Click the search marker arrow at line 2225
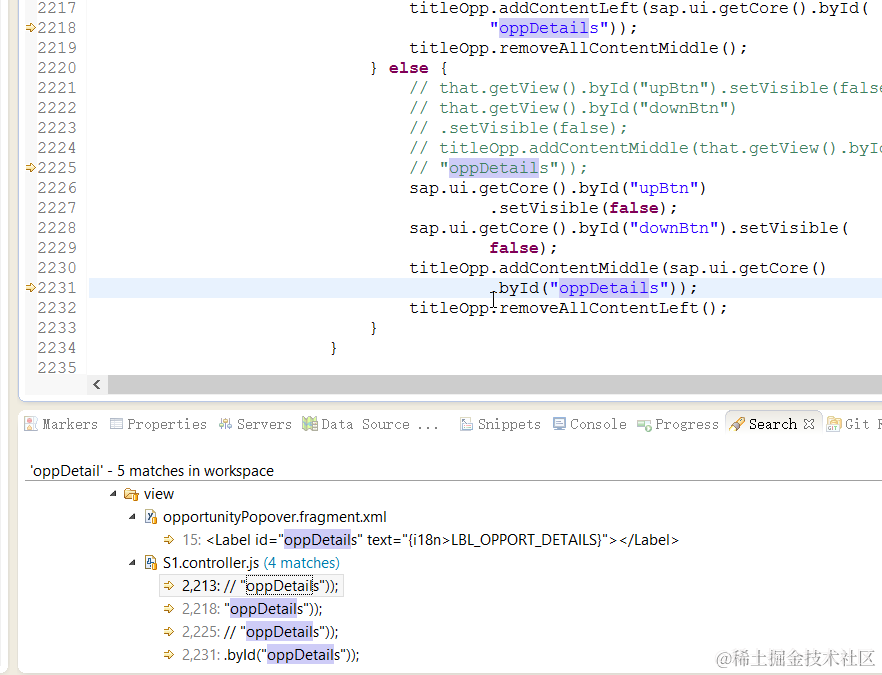 point(31,168)
